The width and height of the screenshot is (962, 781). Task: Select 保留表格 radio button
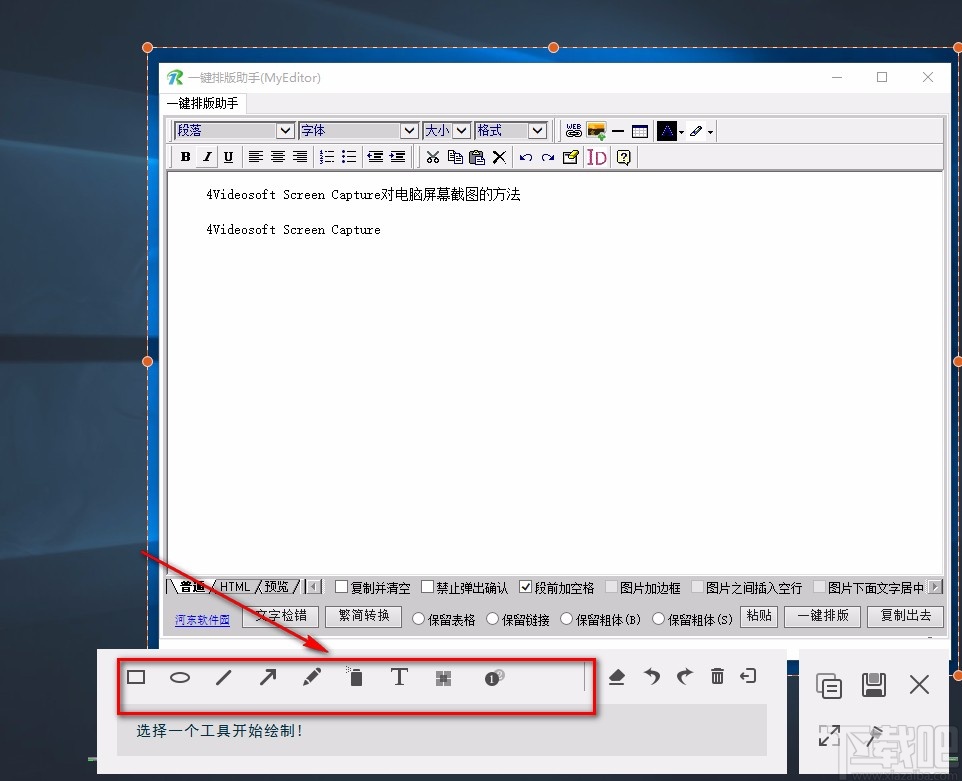(x=418, y=619)
